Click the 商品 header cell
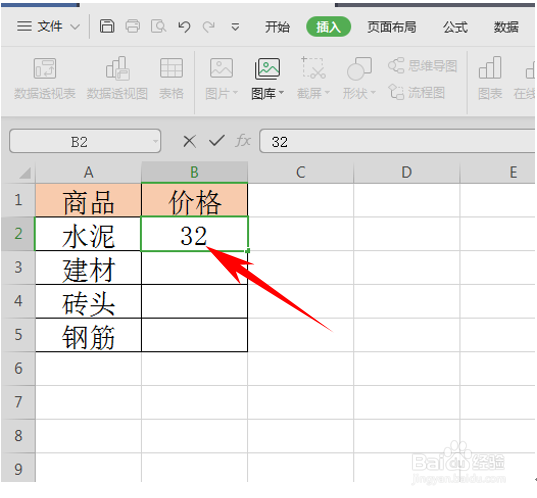The width and height of the screenshot is (537, 498). pos(88,200)
